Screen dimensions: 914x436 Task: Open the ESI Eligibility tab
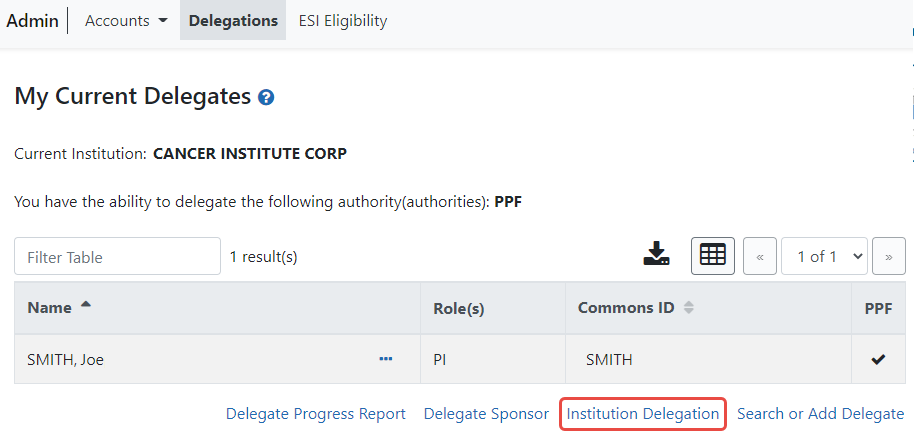343,21
